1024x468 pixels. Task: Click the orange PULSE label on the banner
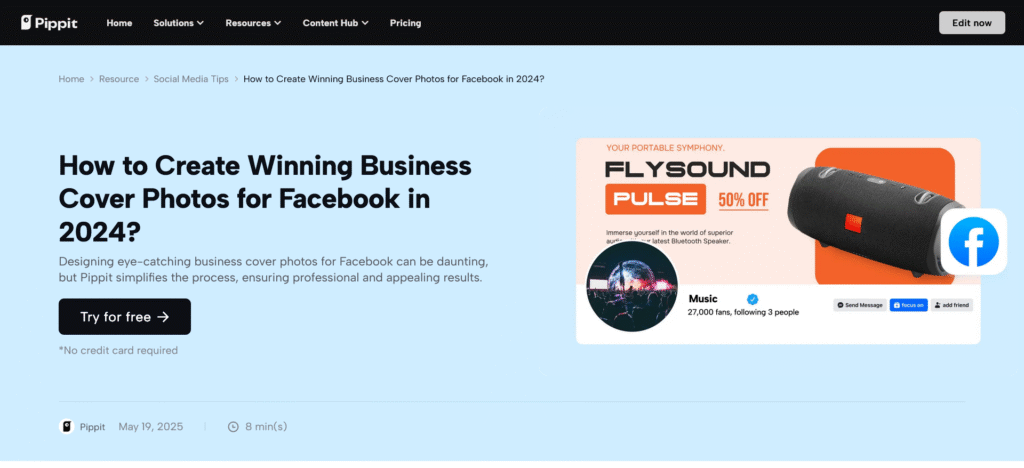coord(656,199)
